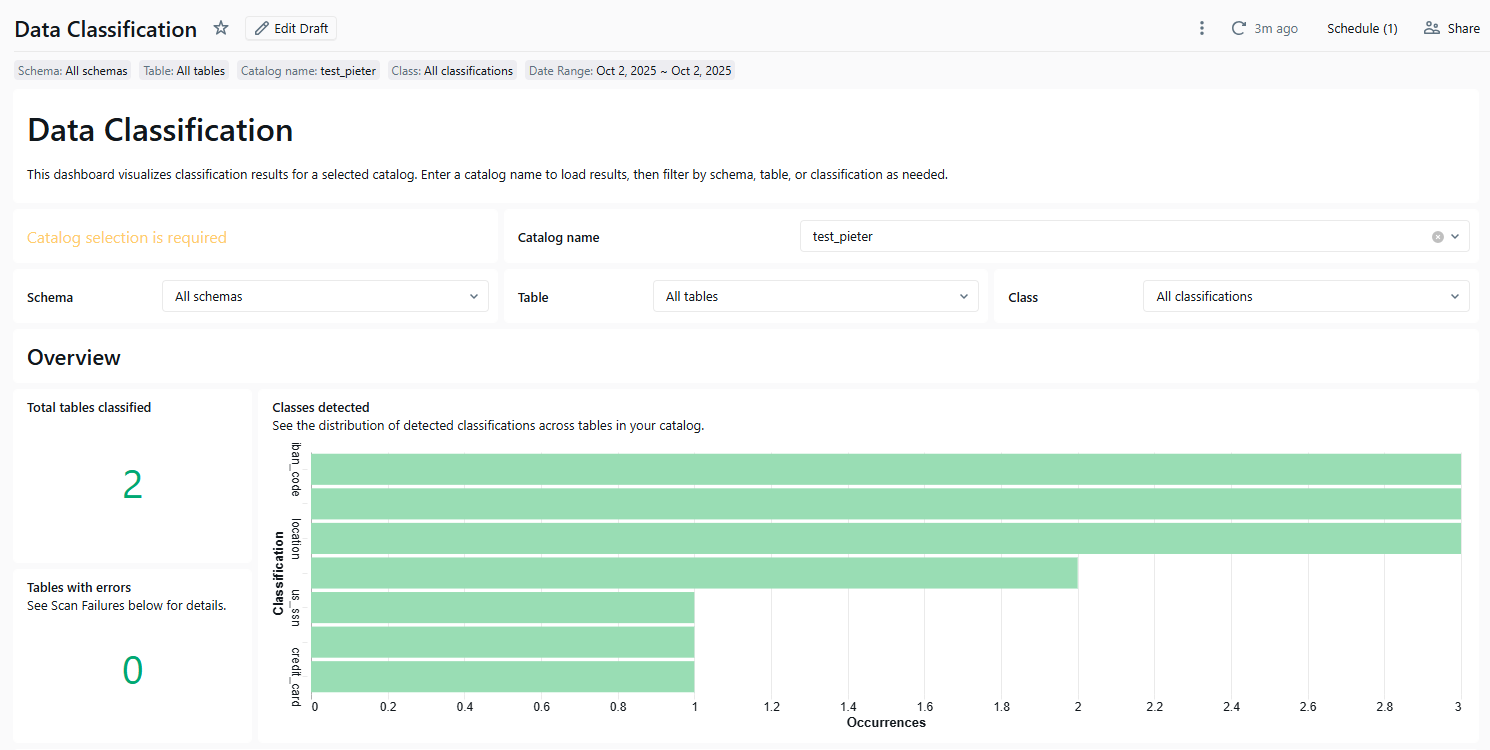Click the pencil icon in Edit Draft
The height and width of the screenshot is (750, 1490).
click(262, 28)
